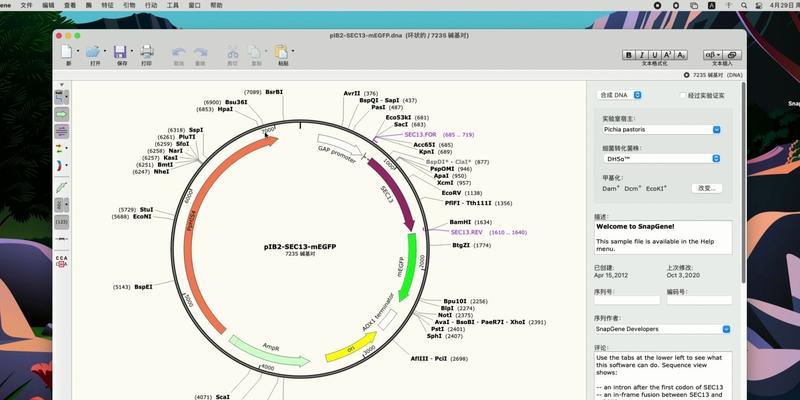The height and width of the screenshot is (400, 800).
Task: Click the show enzymes icon in side toolbar
Action: 60,97
